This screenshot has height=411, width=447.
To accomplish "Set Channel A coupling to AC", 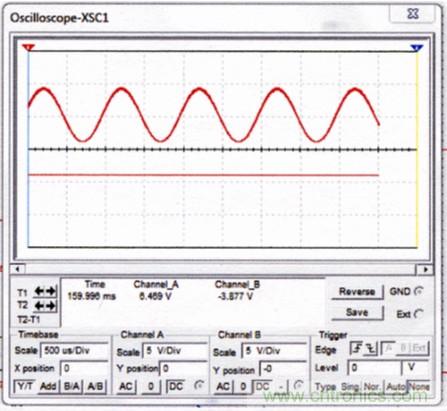I will coord(126,387).
